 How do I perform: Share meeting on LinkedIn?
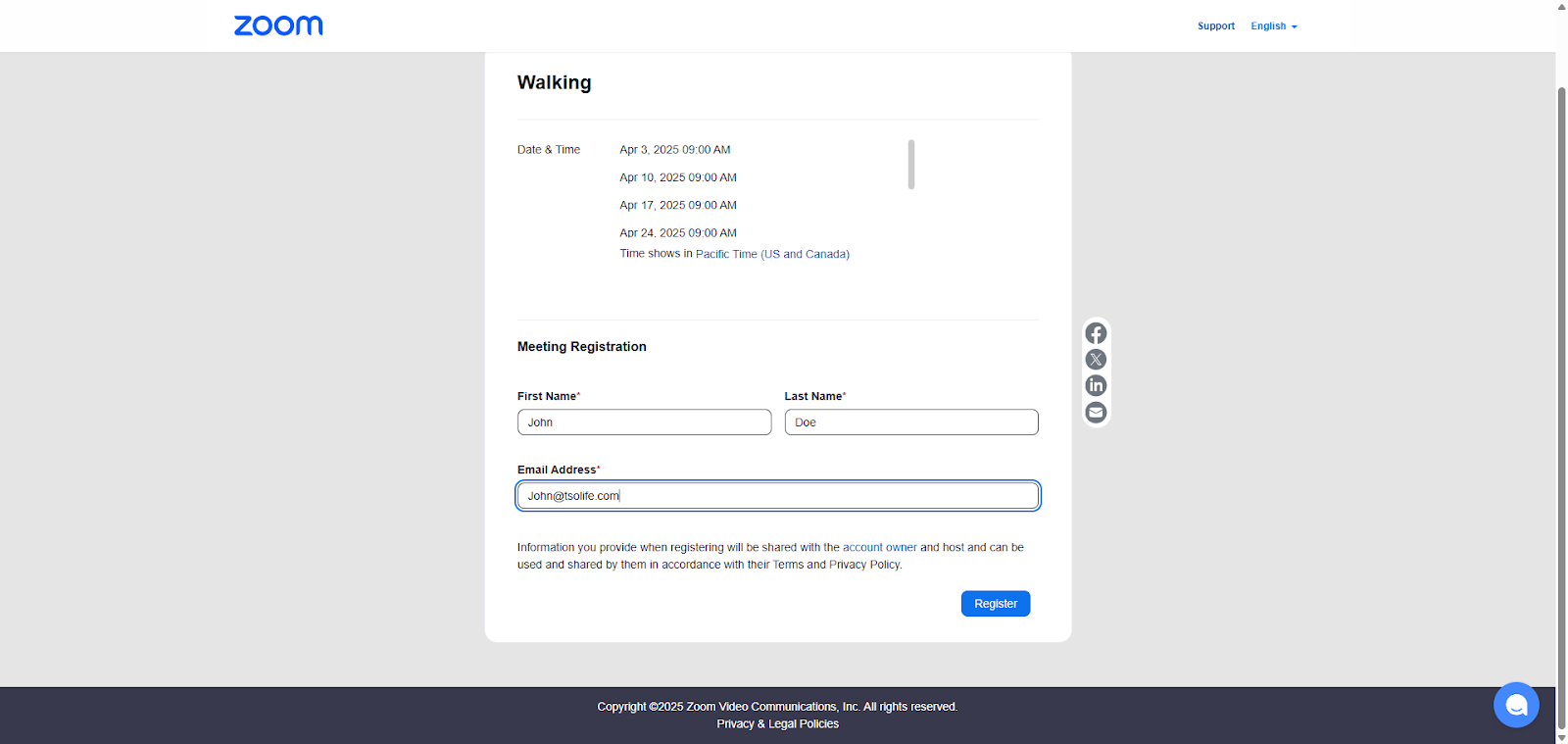click(x=1096, y=385)
